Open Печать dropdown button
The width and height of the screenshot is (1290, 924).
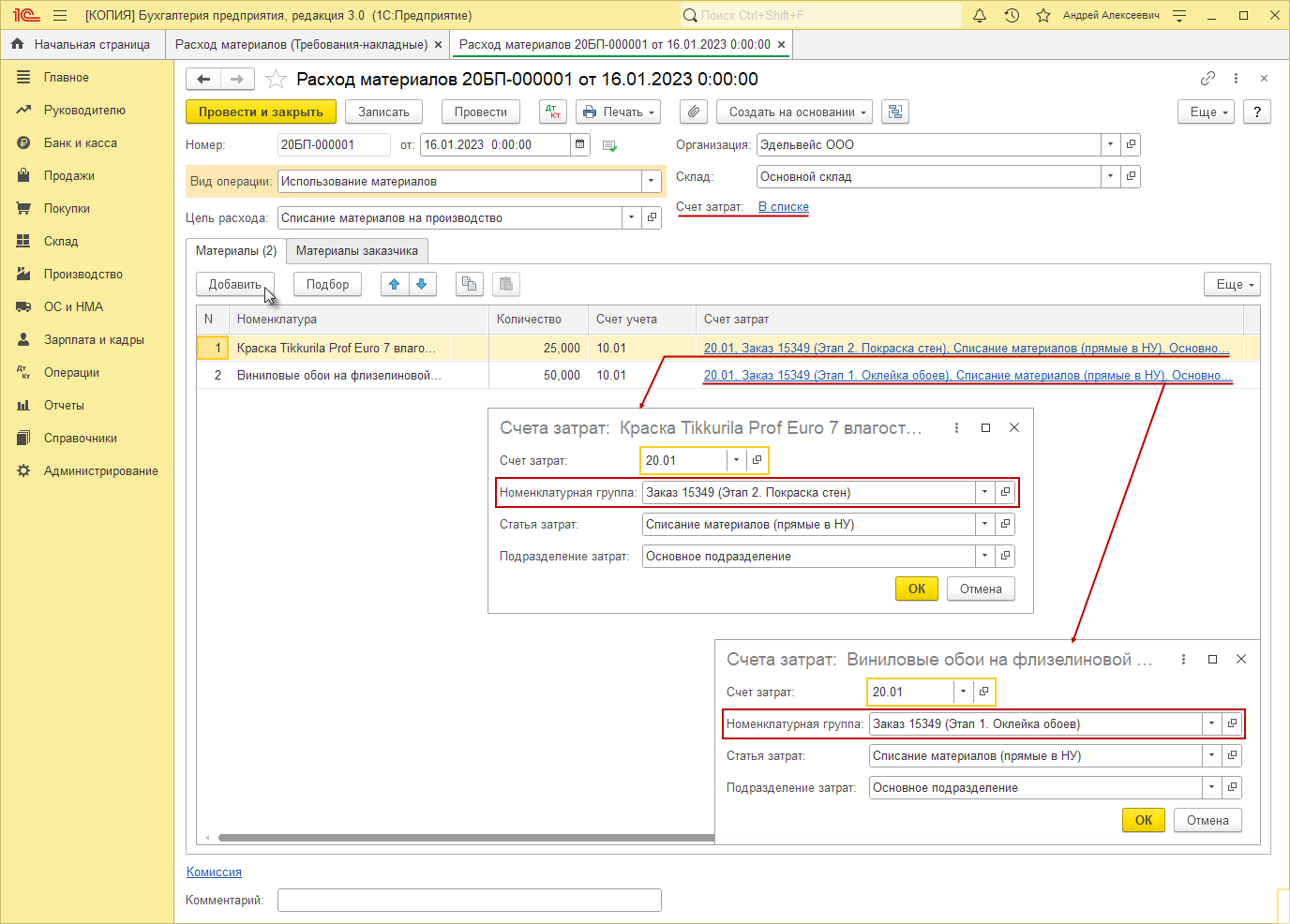pos(619,112)
